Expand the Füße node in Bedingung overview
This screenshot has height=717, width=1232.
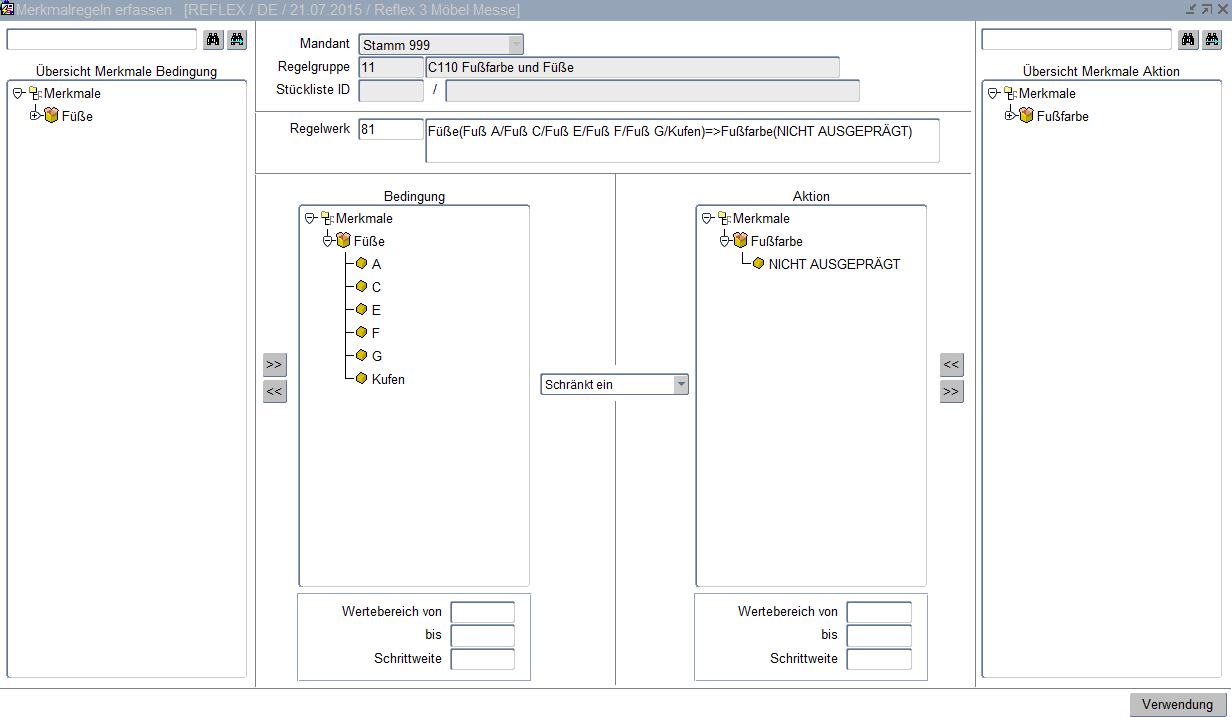(35, 116)
